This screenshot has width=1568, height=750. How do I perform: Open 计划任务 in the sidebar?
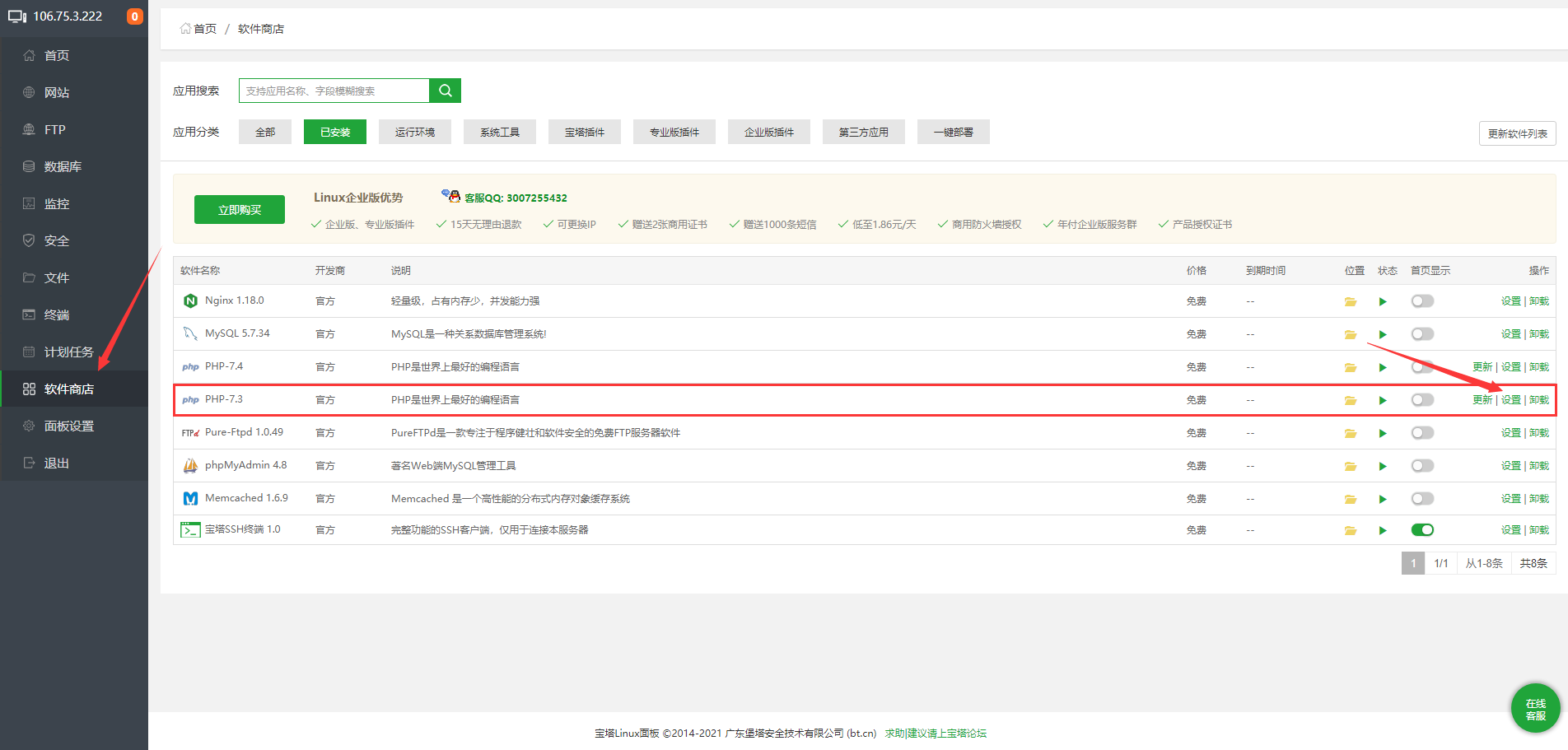(74, 352)
